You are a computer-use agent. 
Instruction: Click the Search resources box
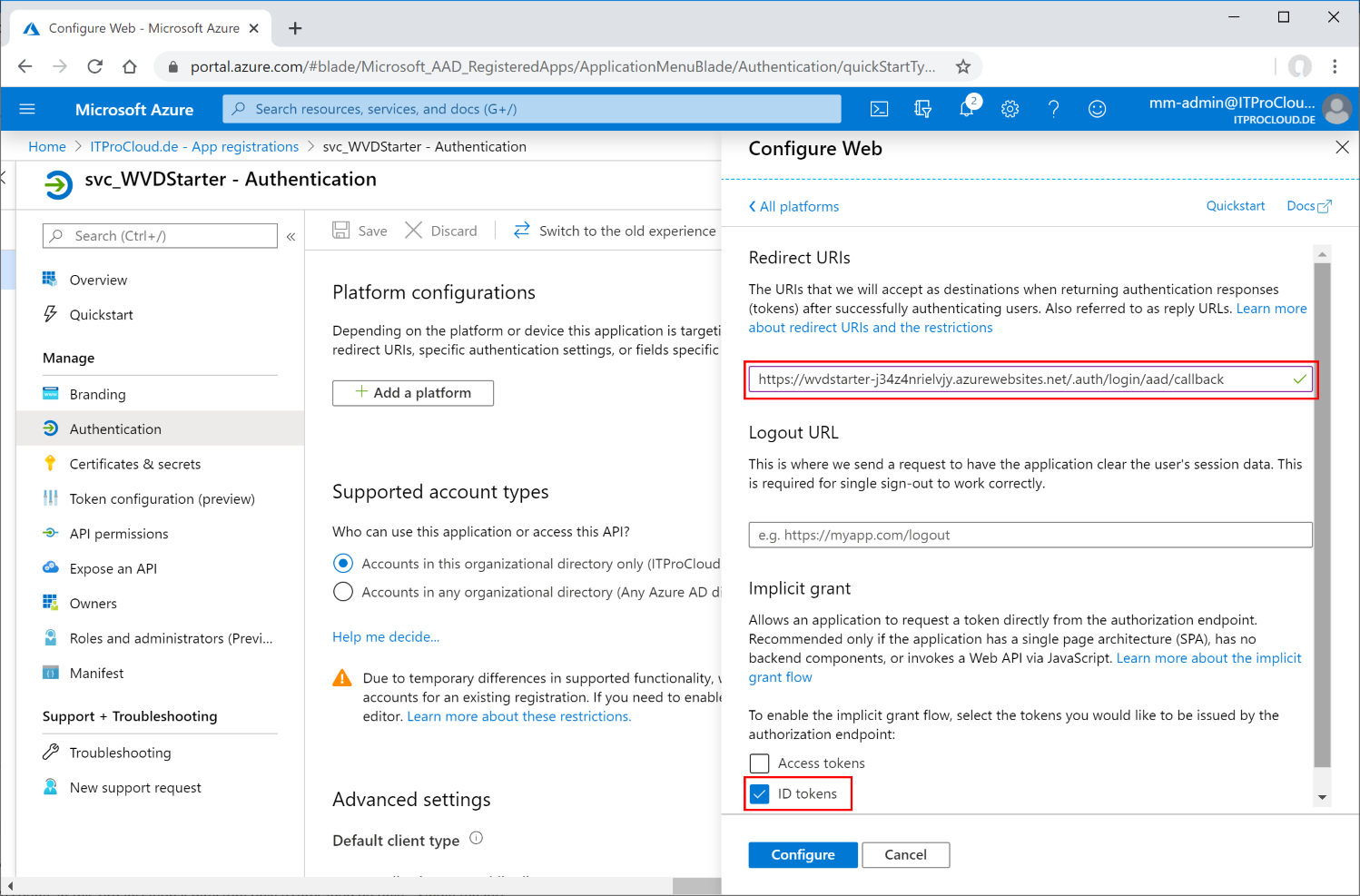pyautogui.click(x=532, y=109)
